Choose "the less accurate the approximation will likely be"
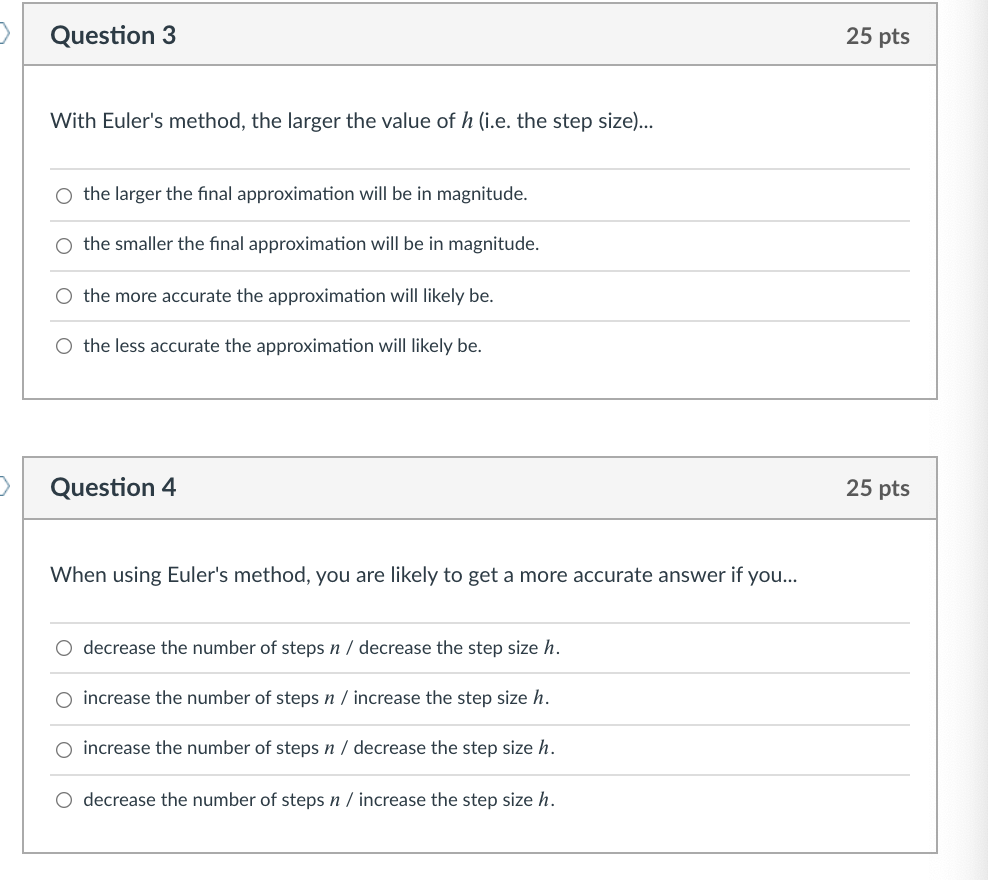988x880 pixels. (x=65, y=345)
